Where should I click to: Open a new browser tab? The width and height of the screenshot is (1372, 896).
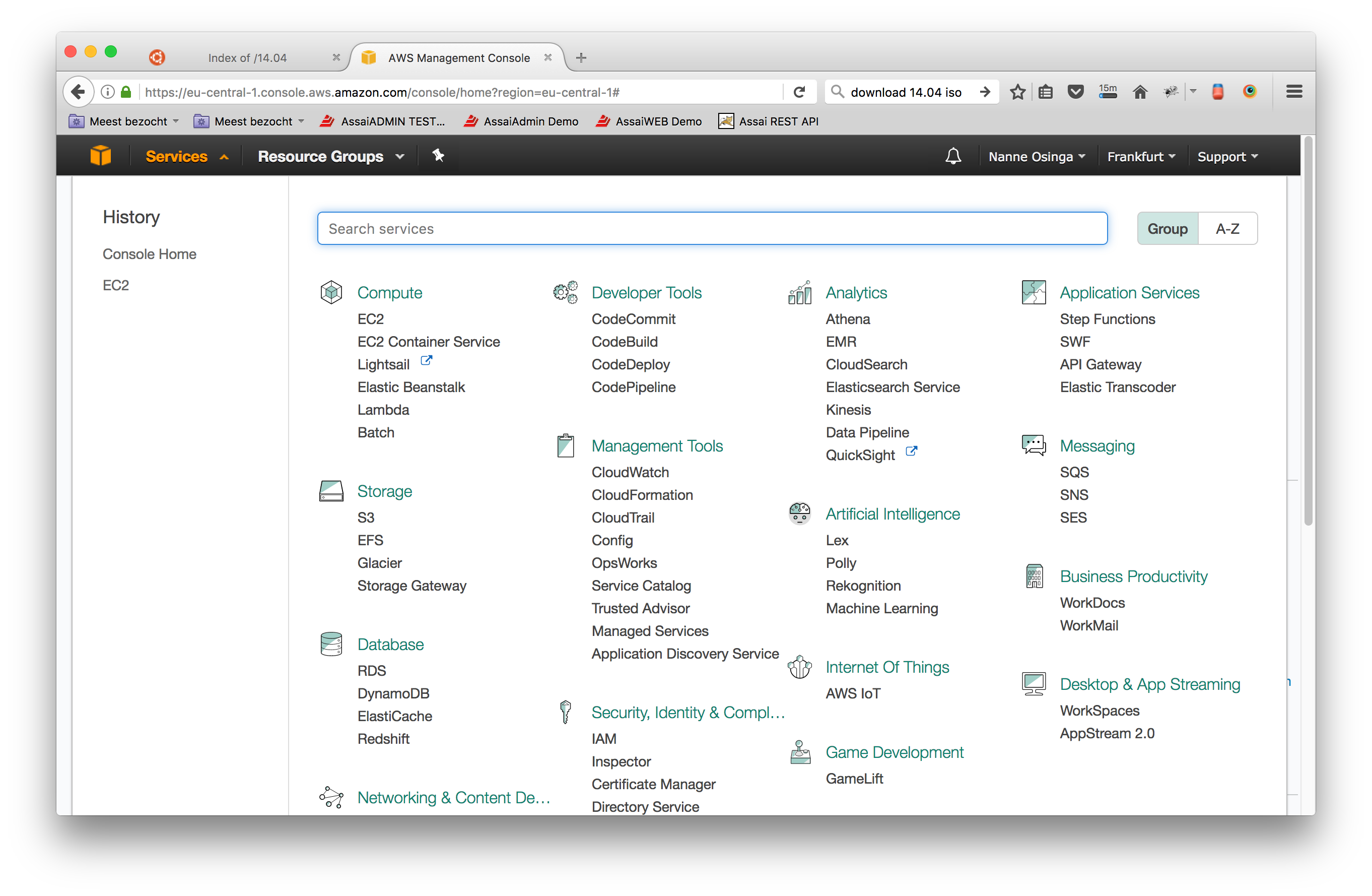tap(581, 57)
